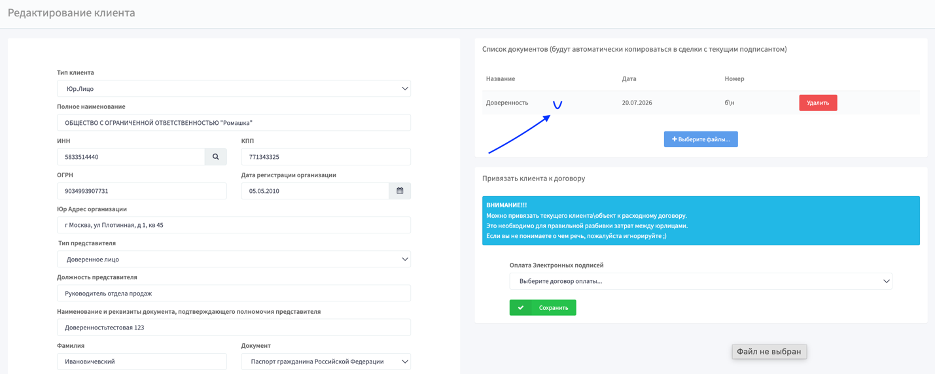Click into the Фамилия input field
The height and width of the screenshot is (374, 936).
(x=142, y=361)
